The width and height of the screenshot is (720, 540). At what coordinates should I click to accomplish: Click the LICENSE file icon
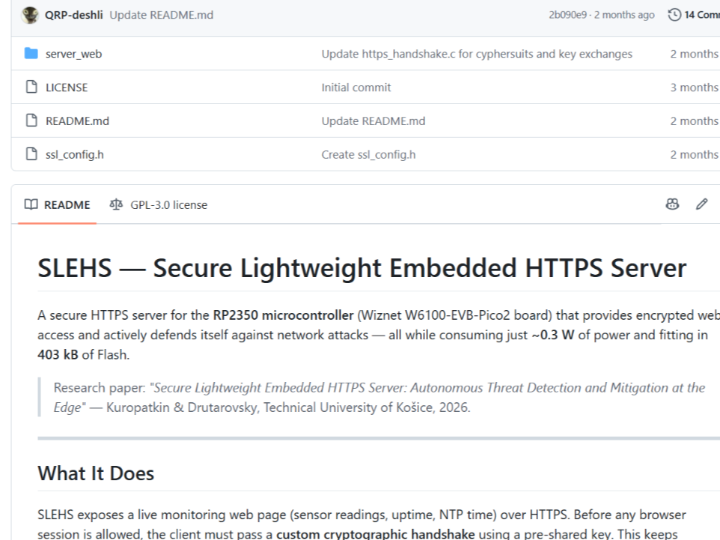(31, 87)
